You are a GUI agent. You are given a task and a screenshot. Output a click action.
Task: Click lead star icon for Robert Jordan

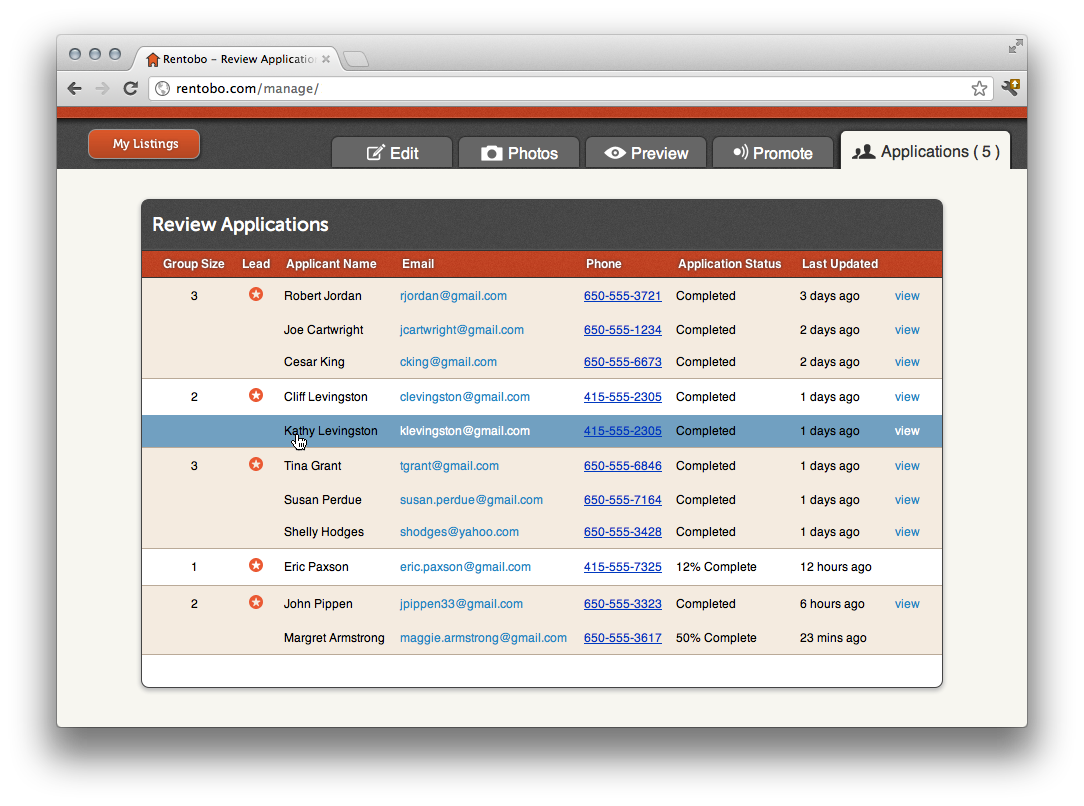[x=256, y=294]
